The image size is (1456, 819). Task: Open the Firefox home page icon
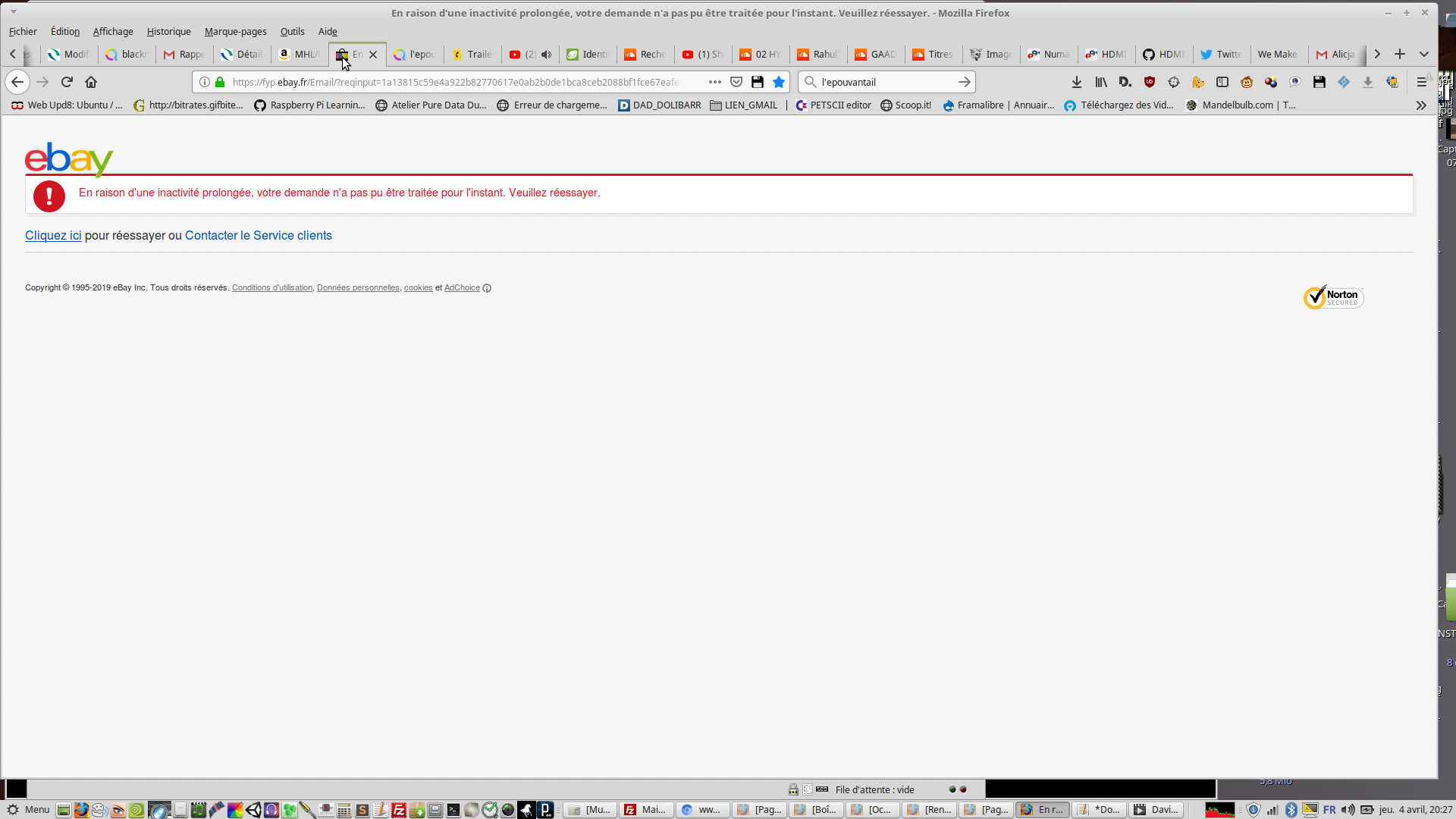[91, 82]
